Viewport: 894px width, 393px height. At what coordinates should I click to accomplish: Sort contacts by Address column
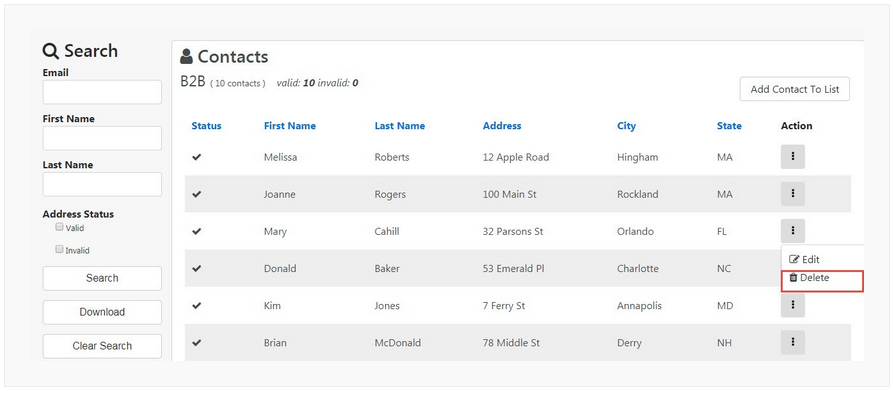pos(502,126)
